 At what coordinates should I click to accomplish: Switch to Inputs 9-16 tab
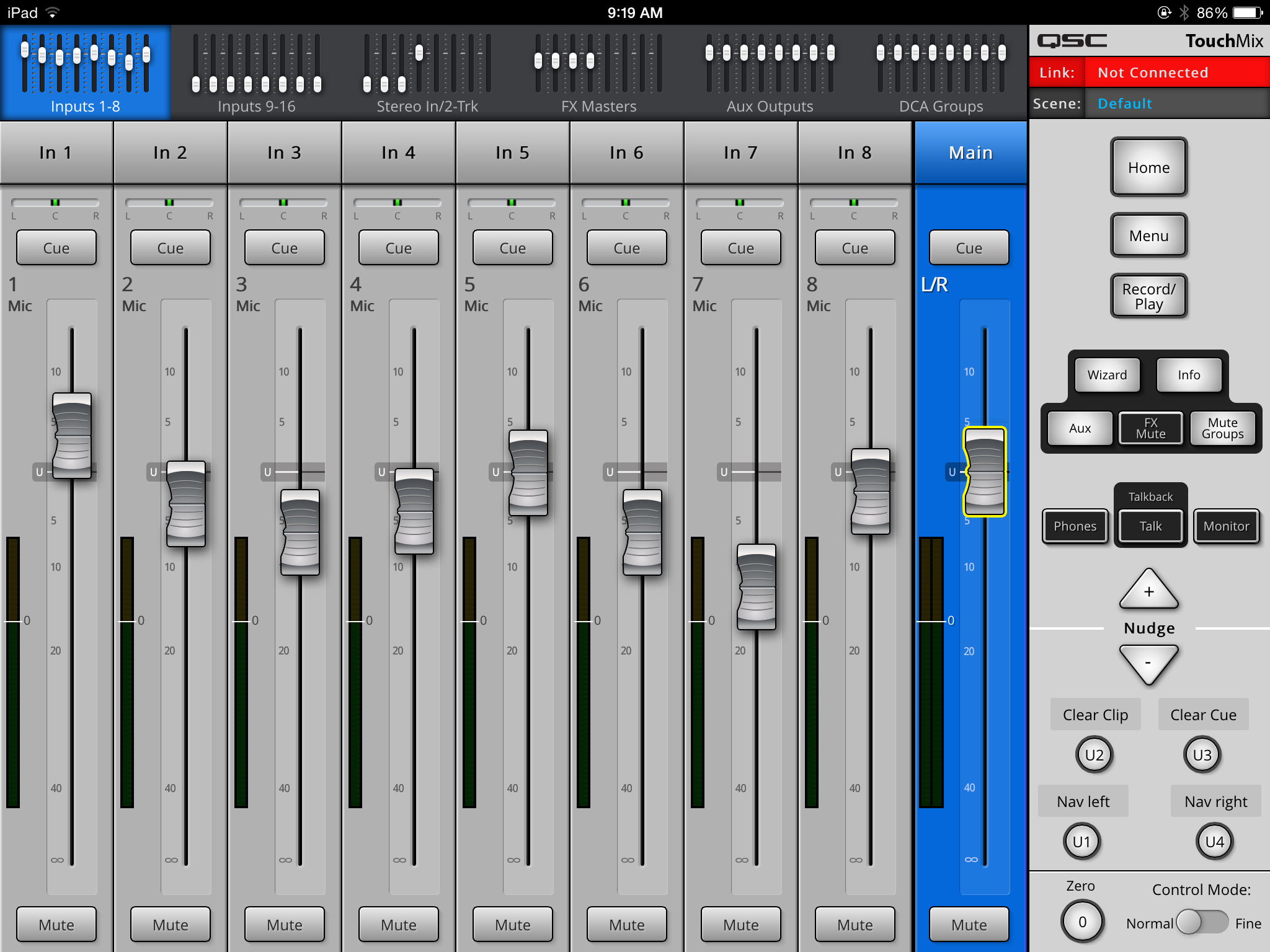pyautogui.click(x=257, y=71)
